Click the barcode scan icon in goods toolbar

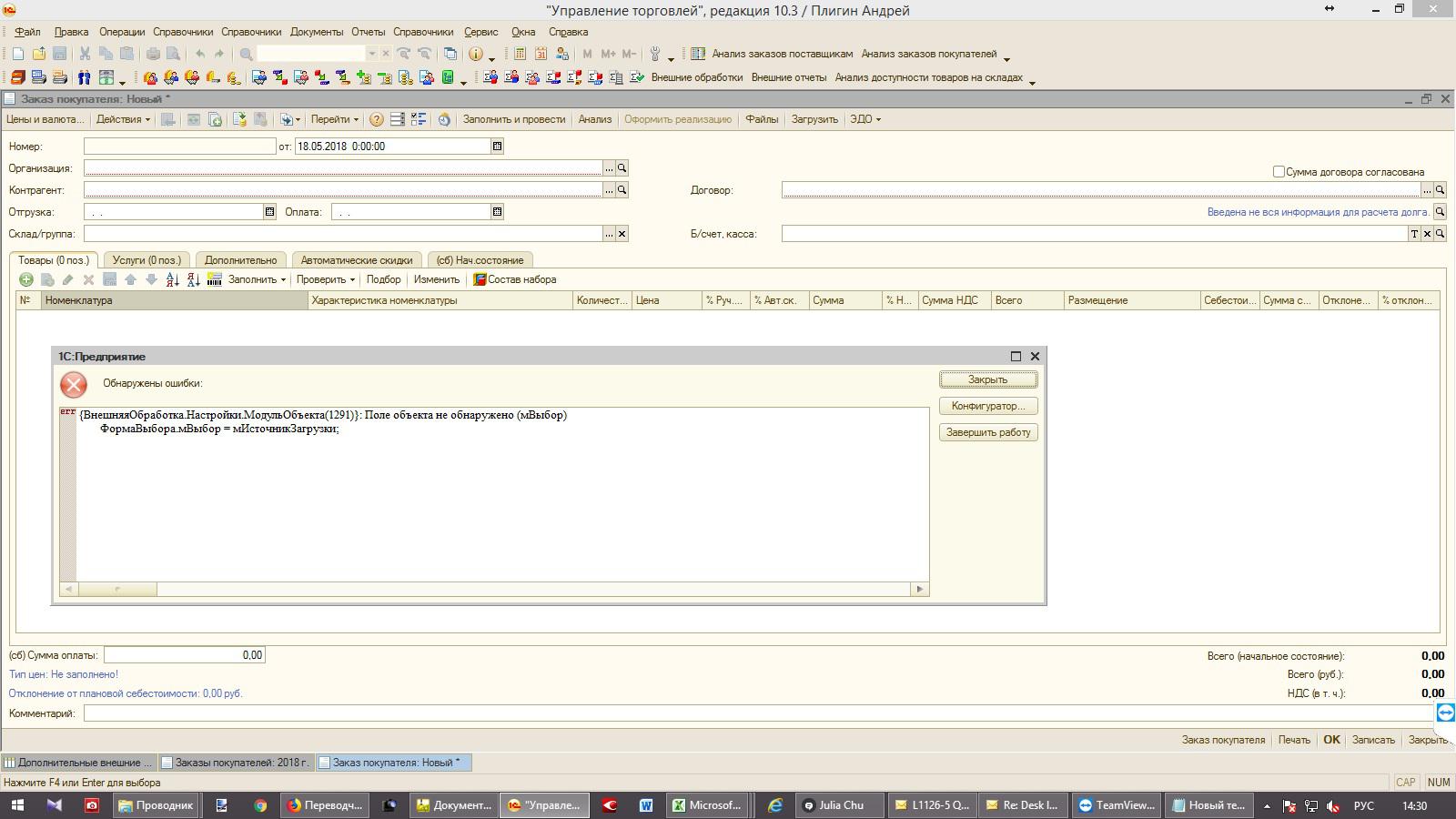point(215,280)
